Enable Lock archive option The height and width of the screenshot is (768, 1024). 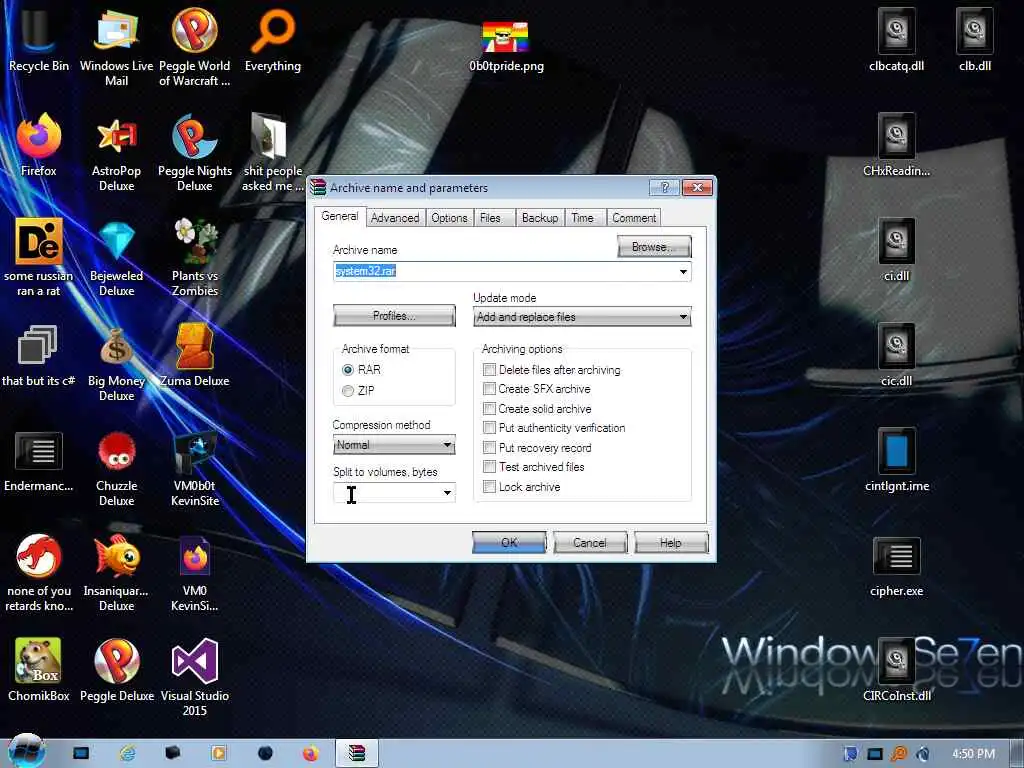[489, 487]
